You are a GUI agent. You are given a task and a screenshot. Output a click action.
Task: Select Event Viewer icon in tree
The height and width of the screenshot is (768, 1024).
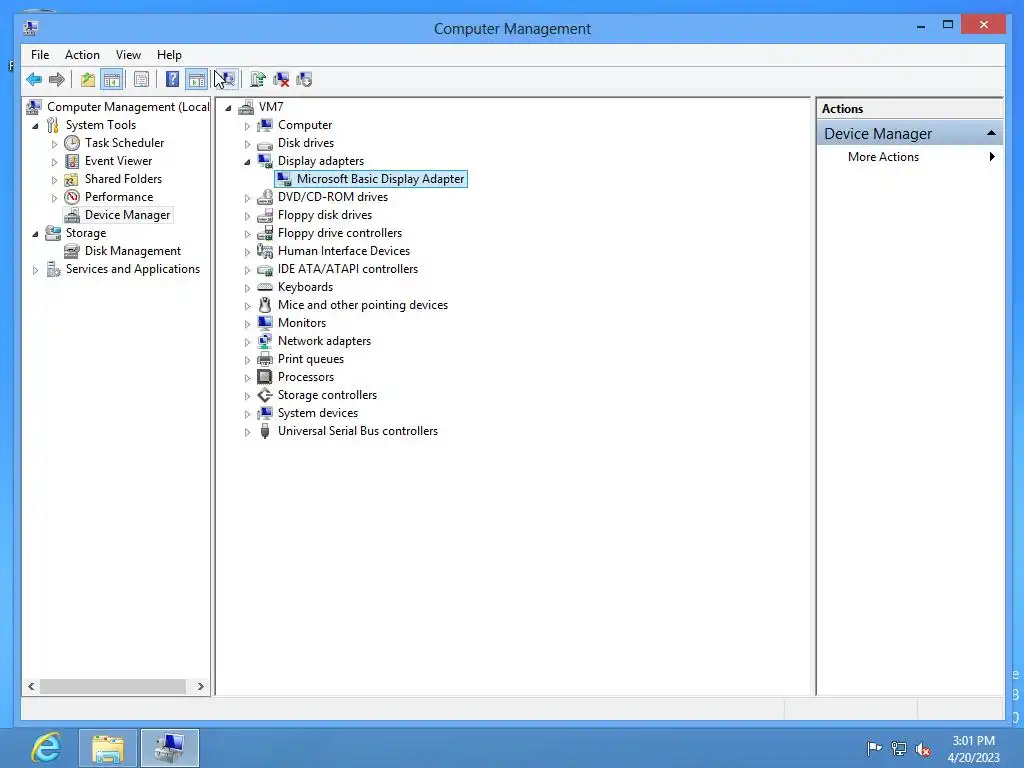coord(72,161)
